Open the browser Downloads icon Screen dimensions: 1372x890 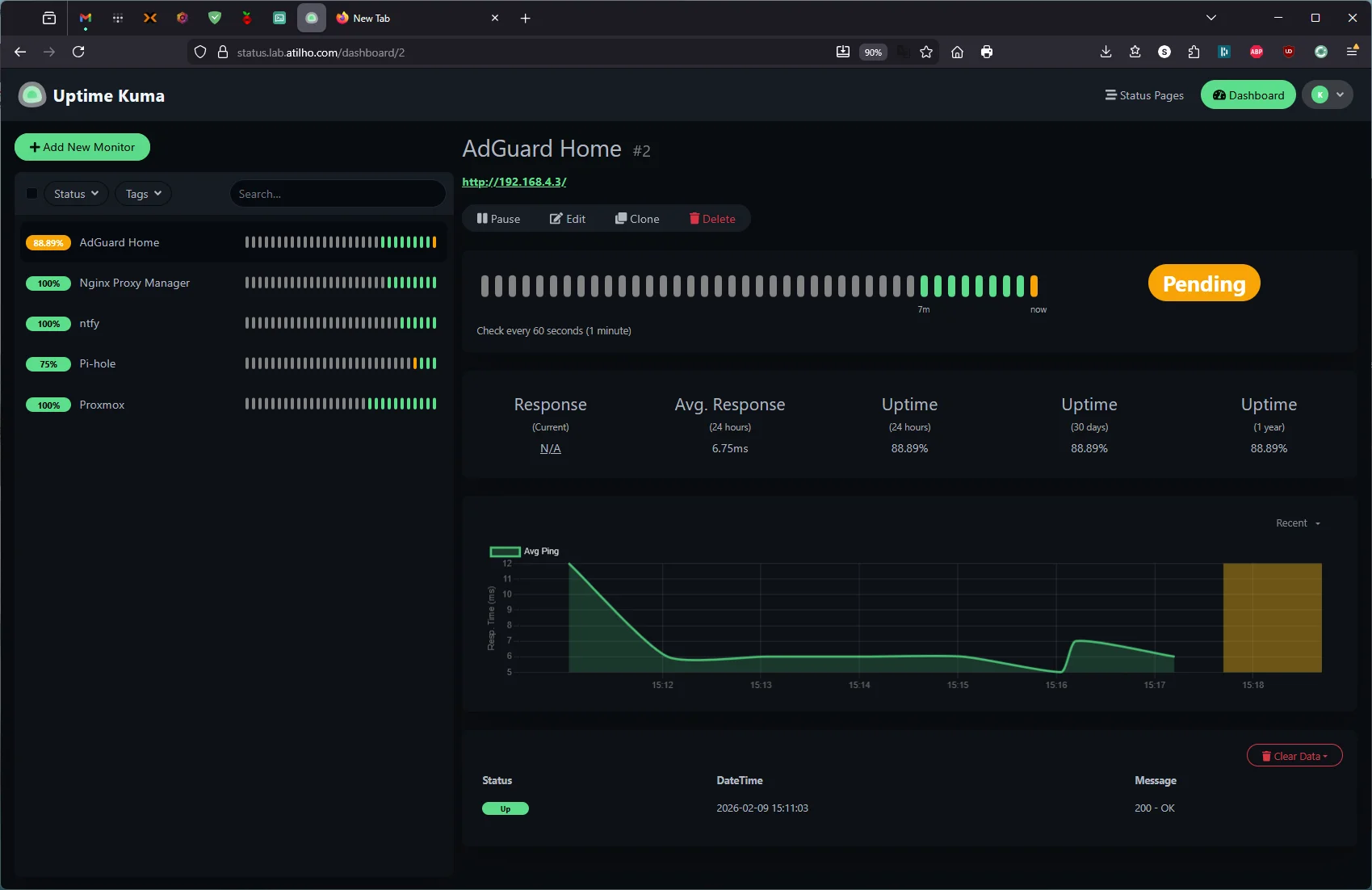[1106, 52]
